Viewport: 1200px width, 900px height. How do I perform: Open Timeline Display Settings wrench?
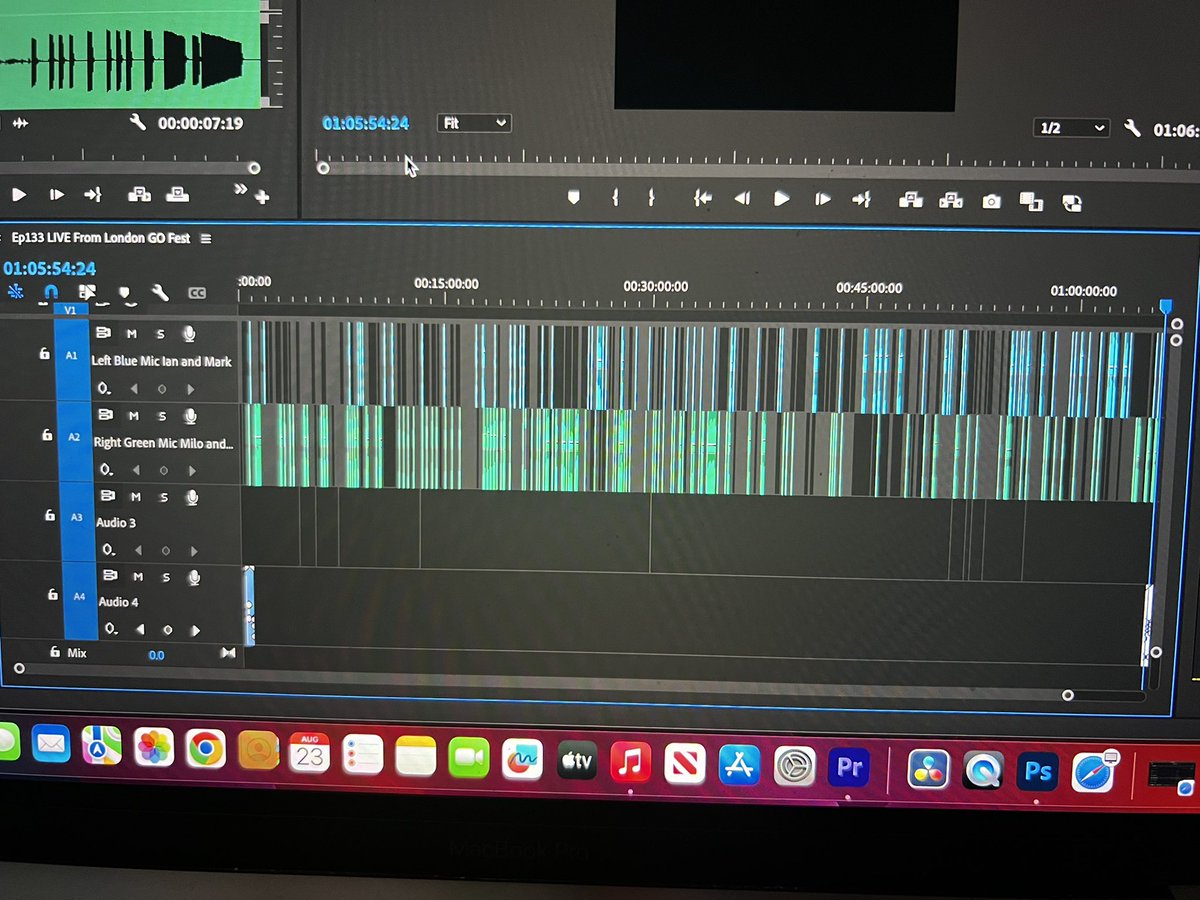(x=159, y=293)
